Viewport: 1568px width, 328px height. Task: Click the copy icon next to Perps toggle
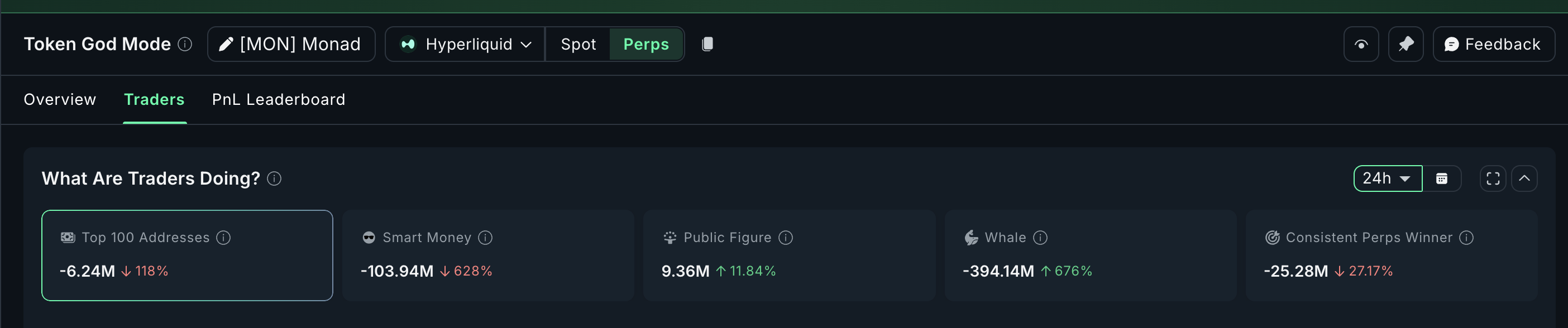point(707,44)
